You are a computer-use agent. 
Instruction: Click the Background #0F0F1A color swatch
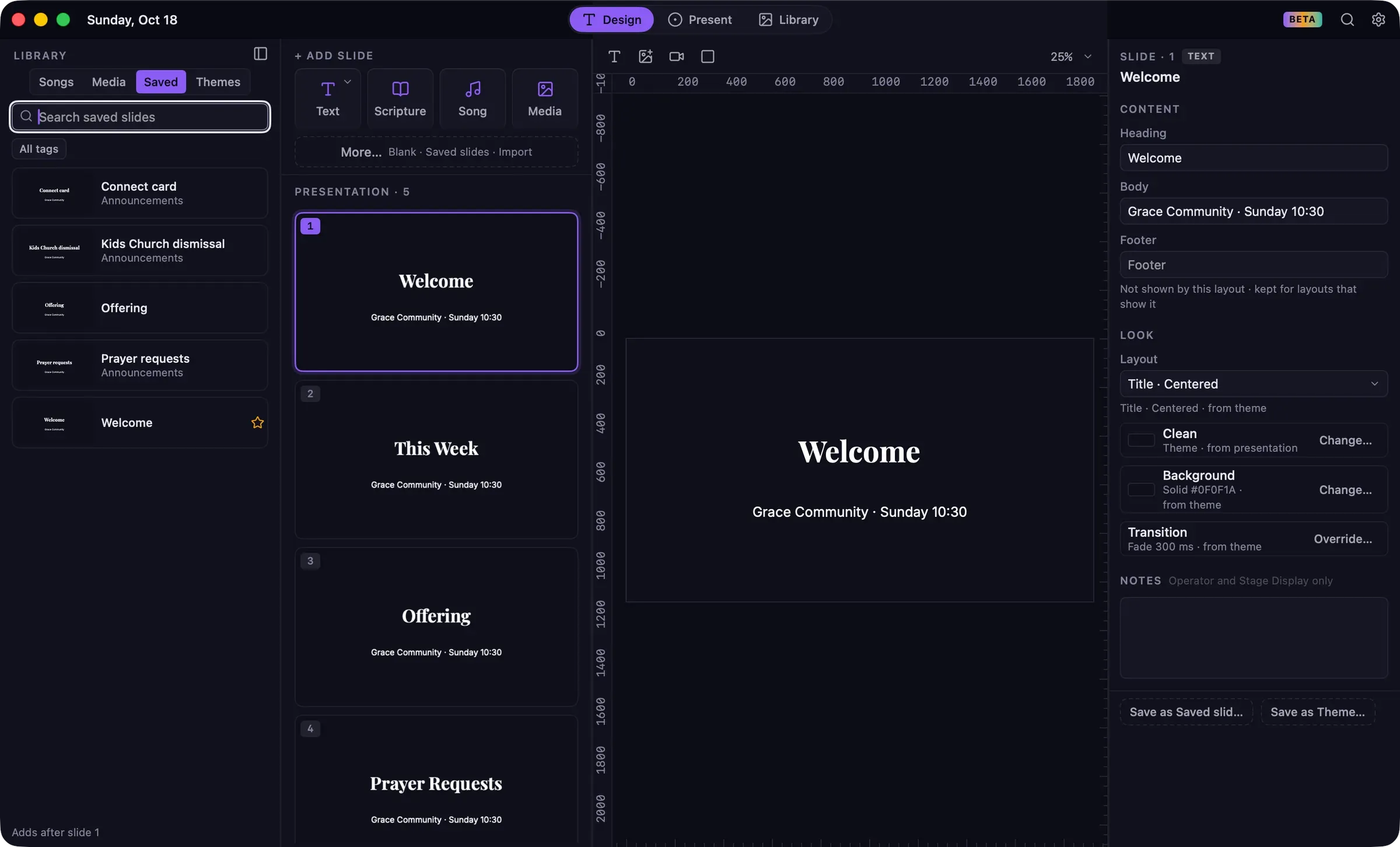[1141, 490]
